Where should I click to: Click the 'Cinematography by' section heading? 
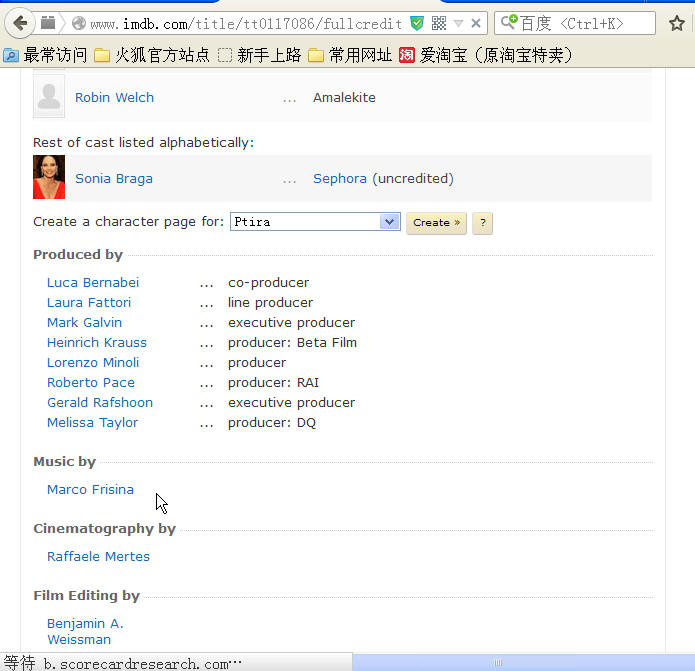click(x=105, y=529)
